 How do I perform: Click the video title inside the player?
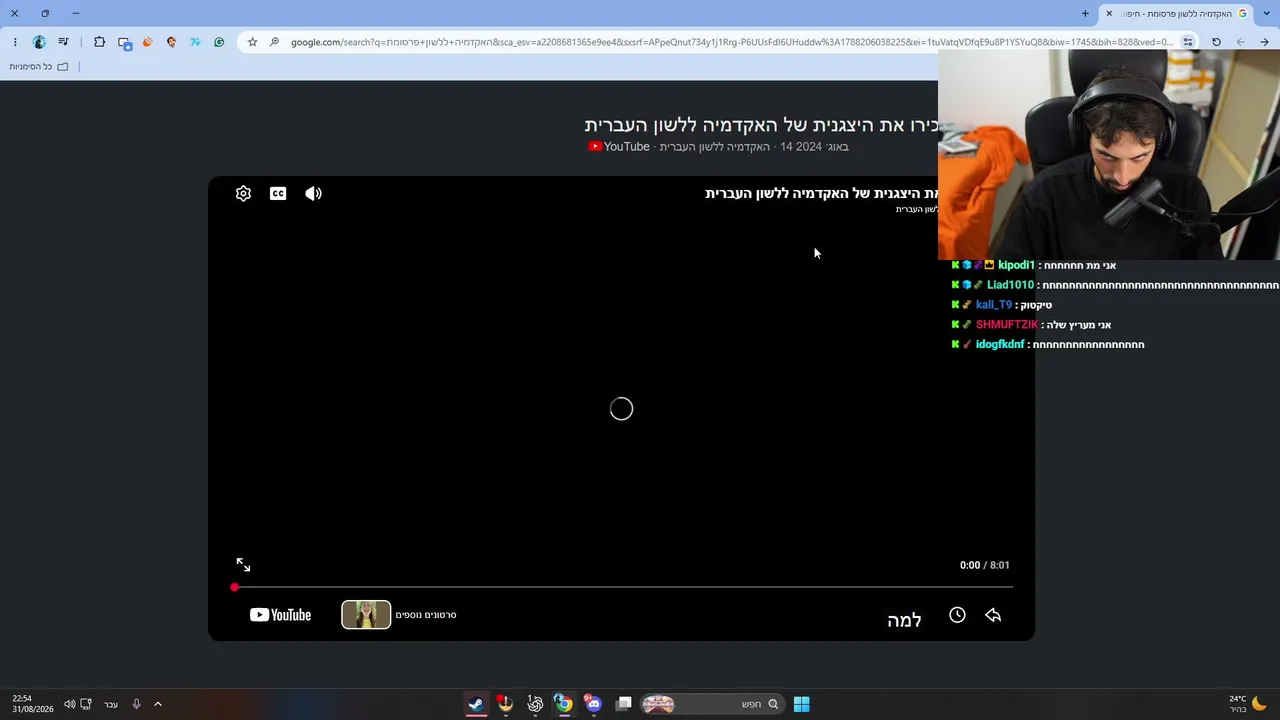(821, 193)
